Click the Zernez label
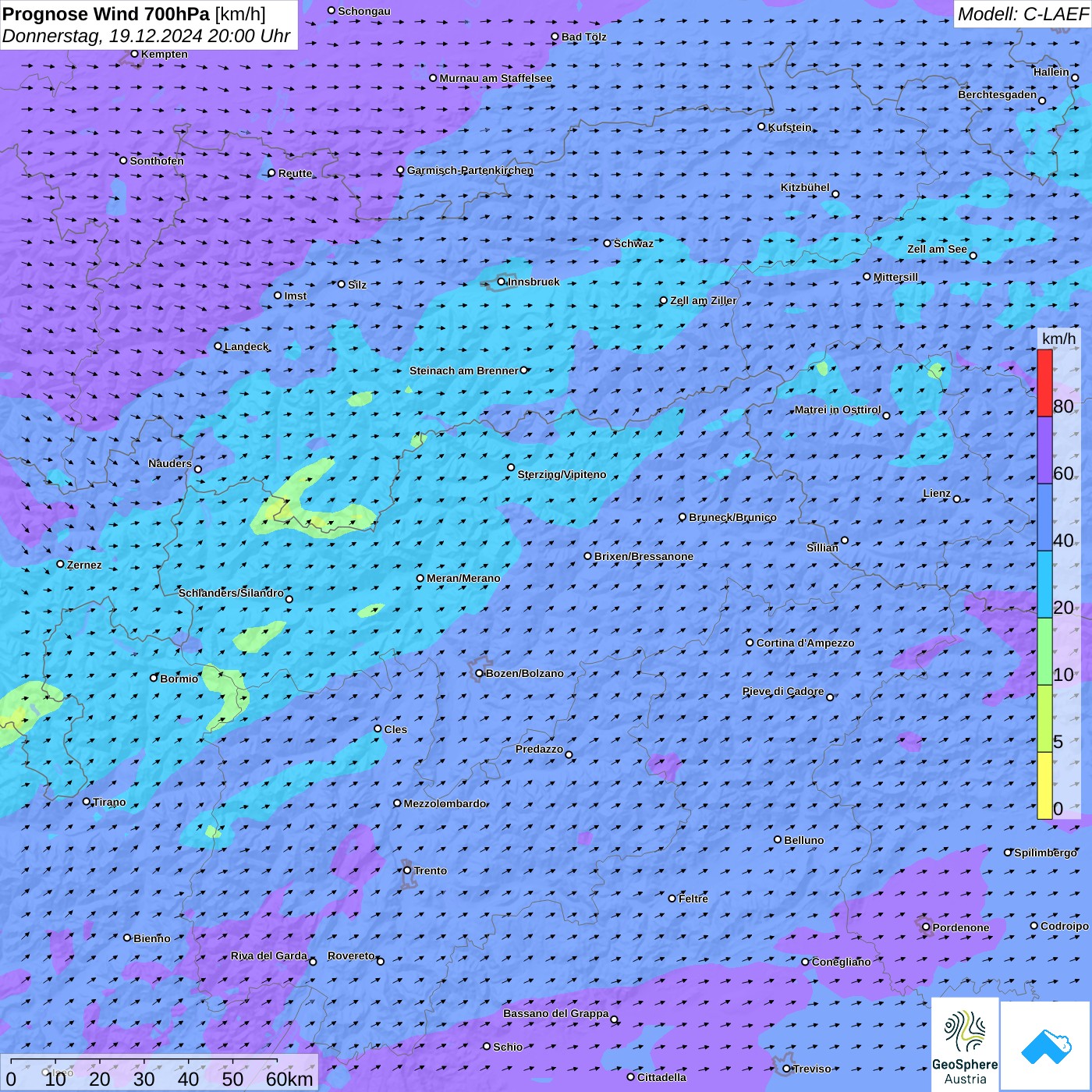The height and width of the screenshot is (1092, 1092). tap(84, 565)
